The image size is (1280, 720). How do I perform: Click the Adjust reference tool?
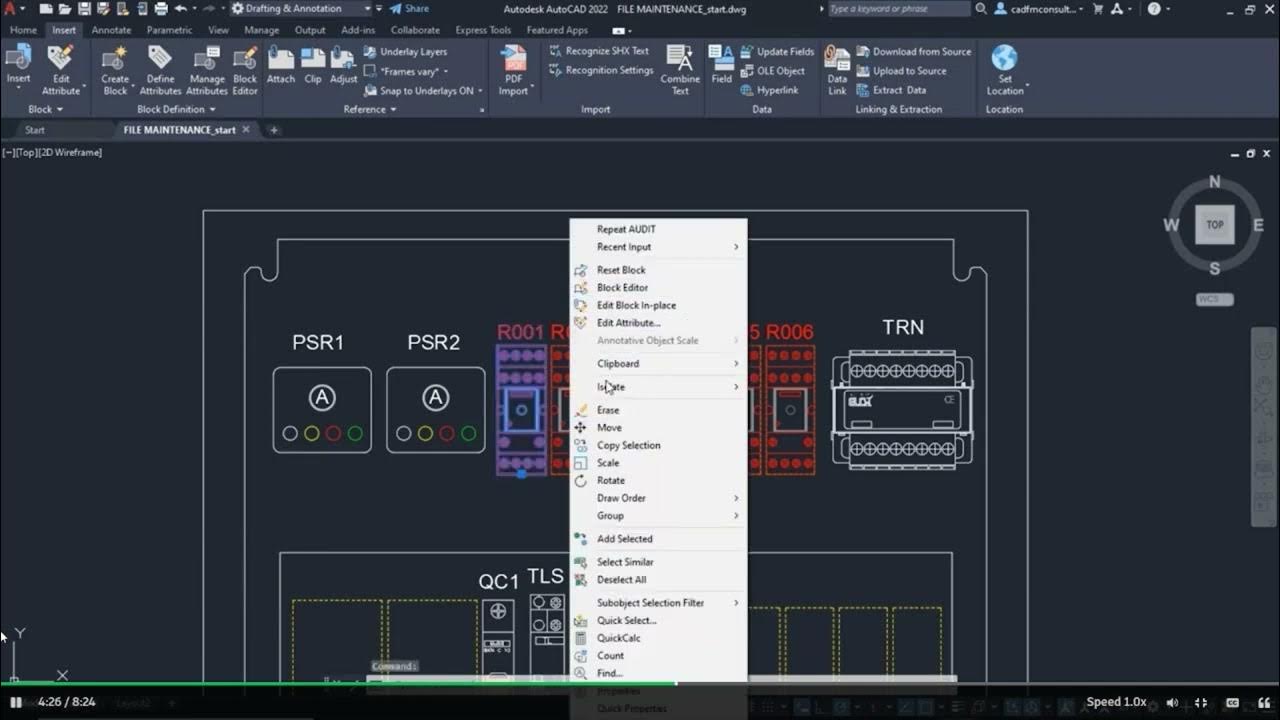point(344,66)
